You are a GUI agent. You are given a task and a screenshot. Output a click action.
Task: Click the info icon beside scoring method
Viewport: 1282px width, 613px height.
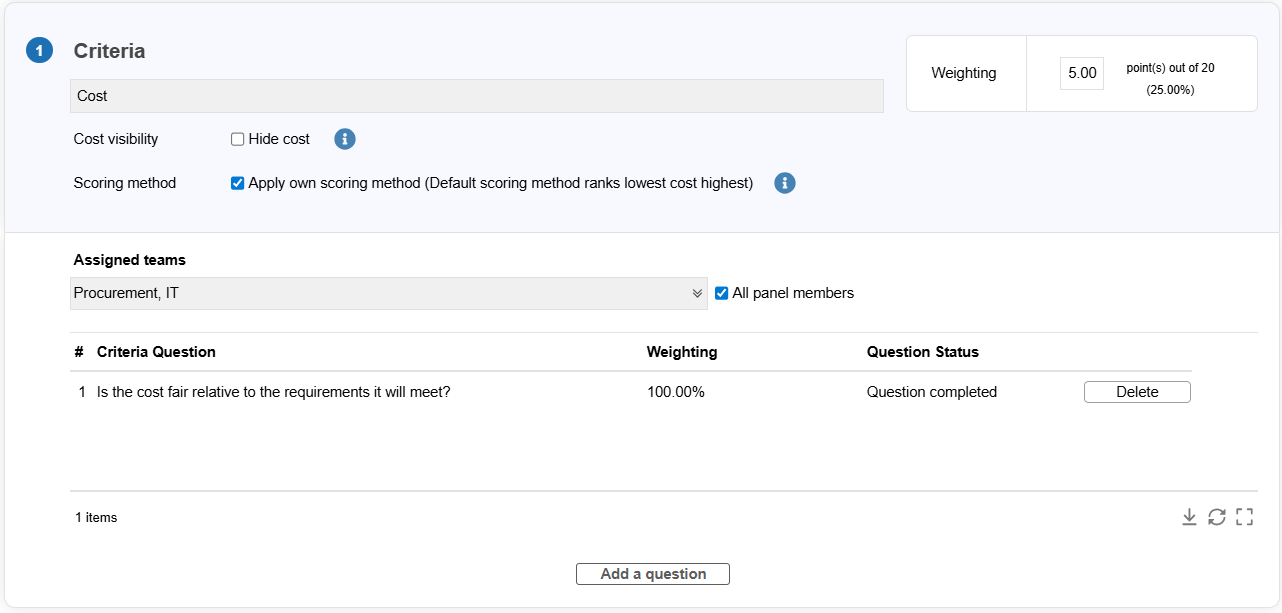click(785, 183)
